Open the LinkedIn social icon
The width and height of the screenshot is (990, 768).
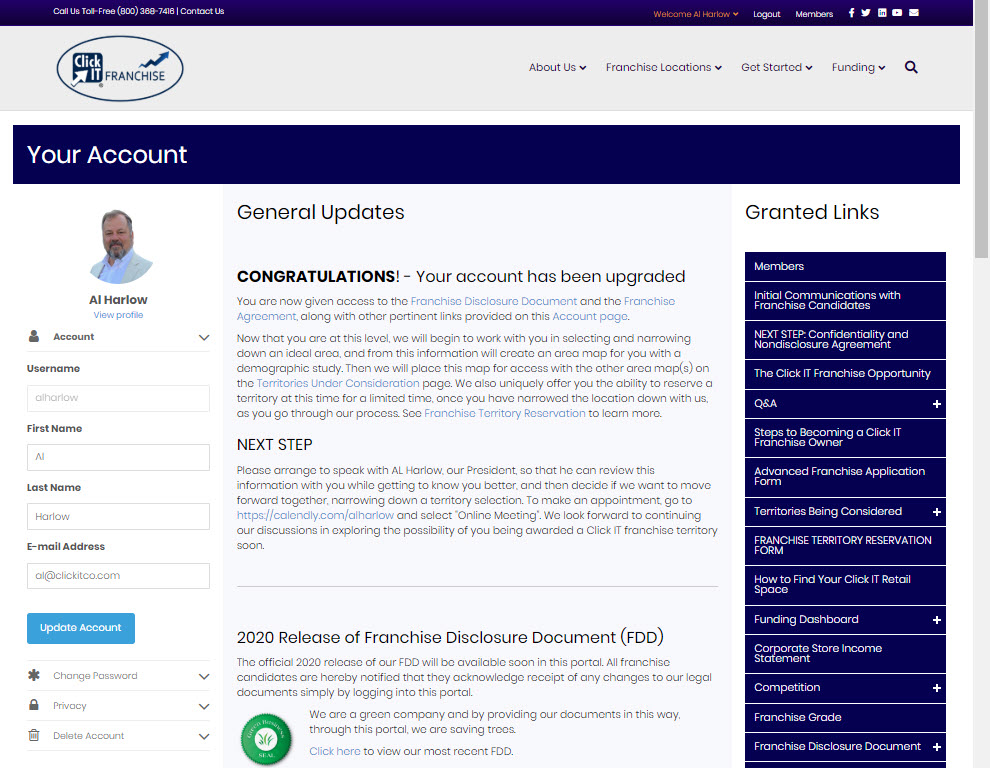coord(882,13)
